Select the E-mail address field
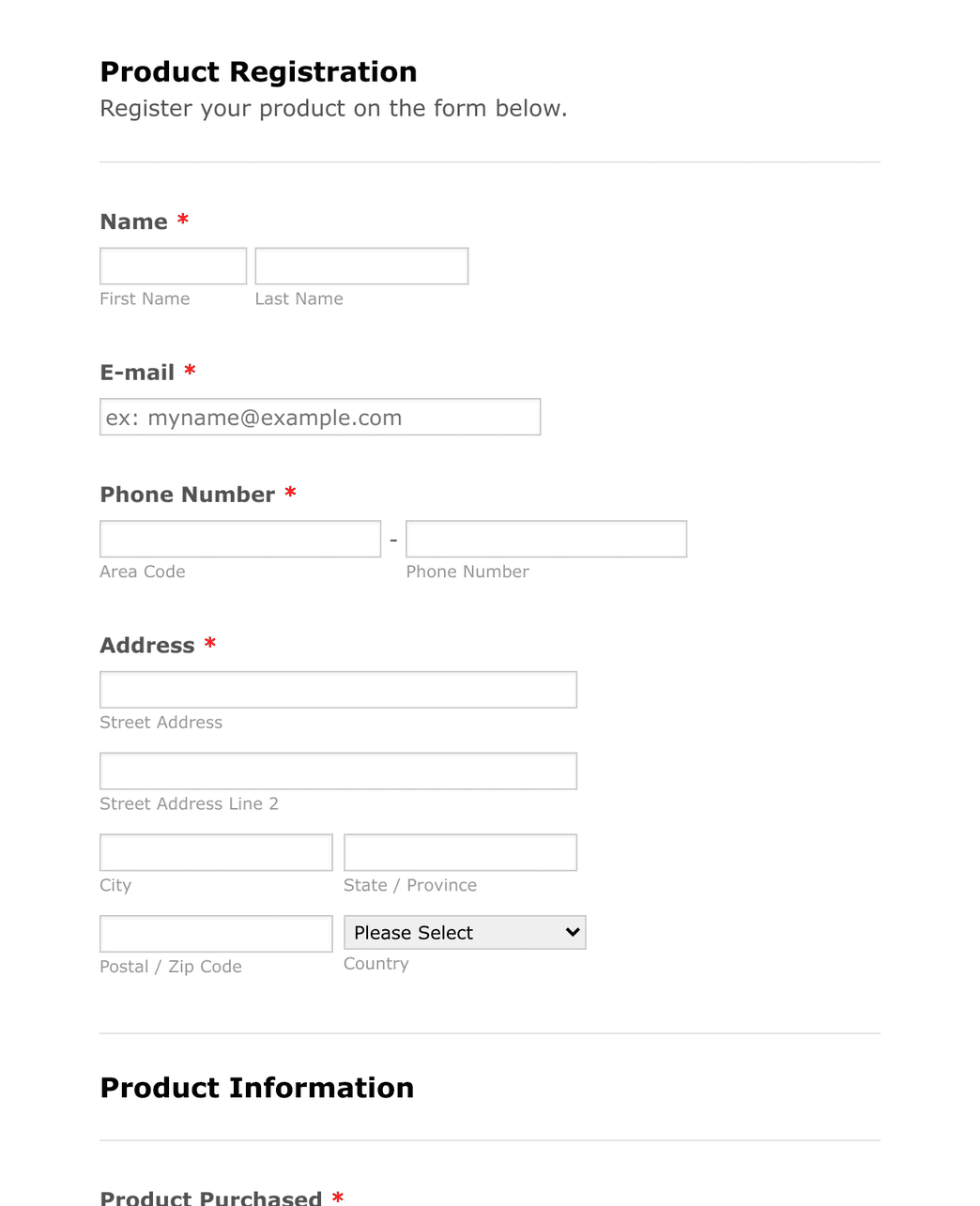Viewport: 980px width, 1206px height. (319, 417)
